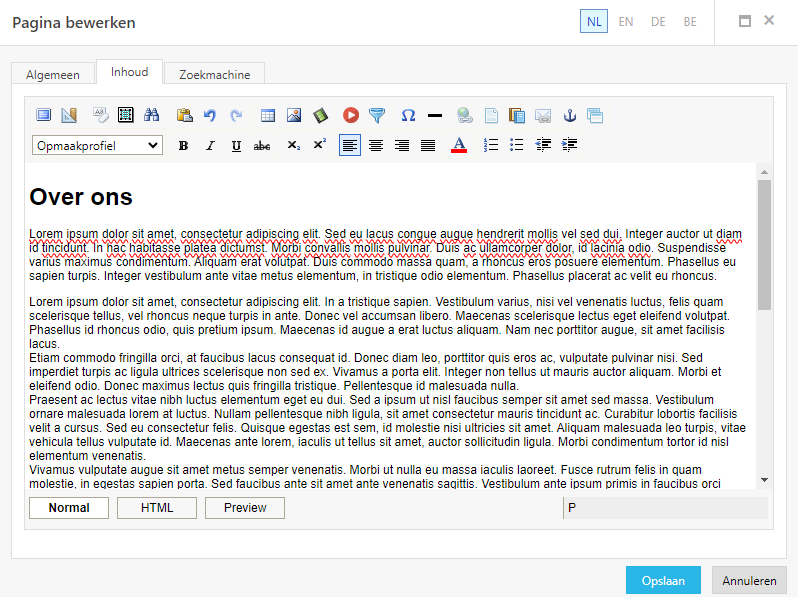Viewport: 798px width, 597px height.
Task: Switch to DE language
Action: (x=658, y=21)
